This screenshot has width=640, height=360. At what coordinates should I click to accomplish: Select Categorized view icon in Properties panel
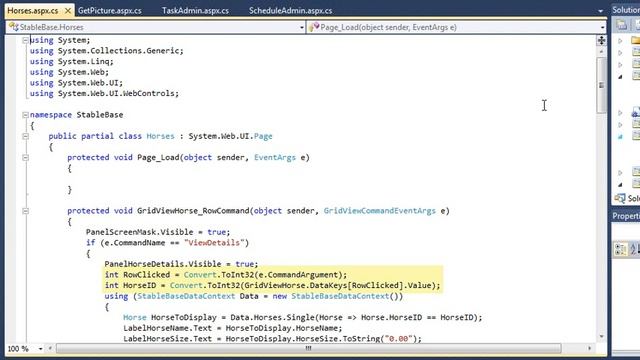coord(620,249)
